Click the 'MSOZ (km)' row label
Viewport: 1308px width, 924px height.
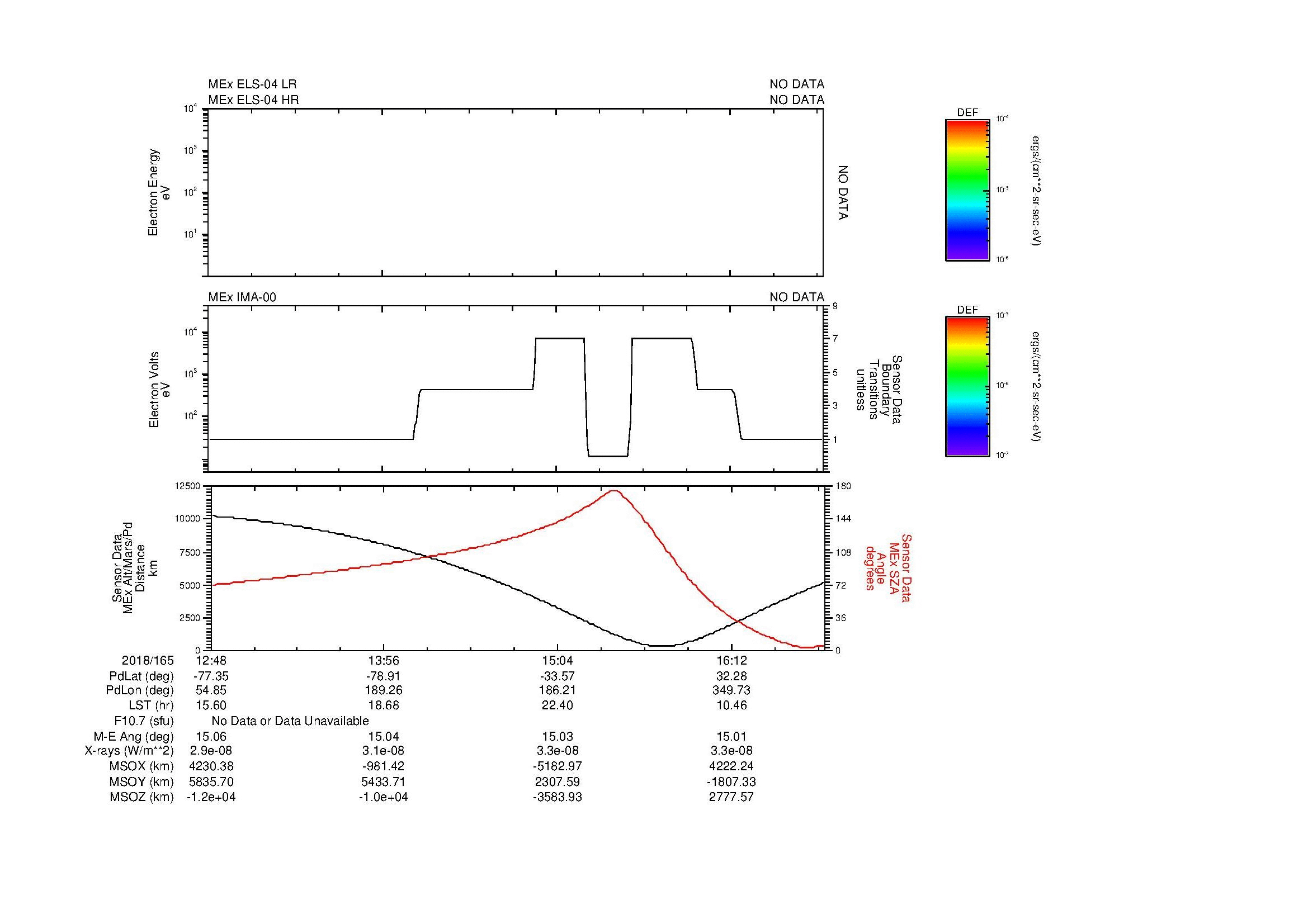pyautogui.click(x=142, y=797)
